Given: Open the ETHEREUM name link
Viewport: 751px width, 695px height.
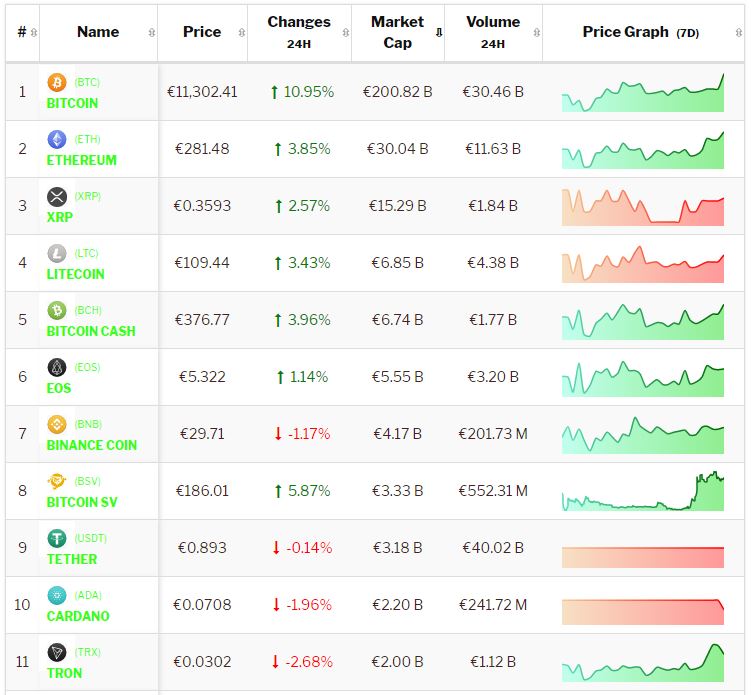Looking at the screenshot, I should tap(81, 160).
